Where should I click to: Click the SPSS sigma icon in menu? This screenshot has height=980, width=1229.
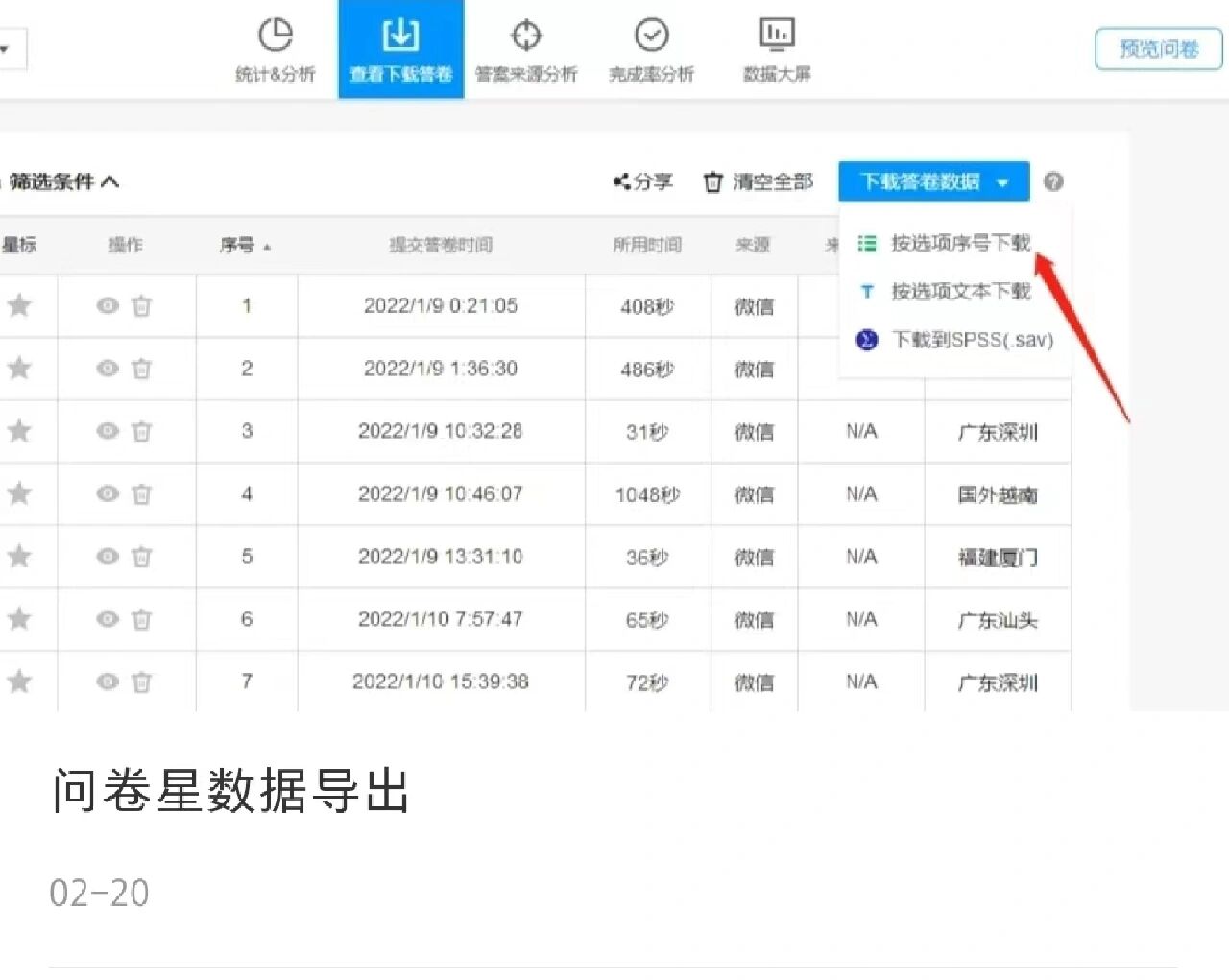[x=867, y=340]
